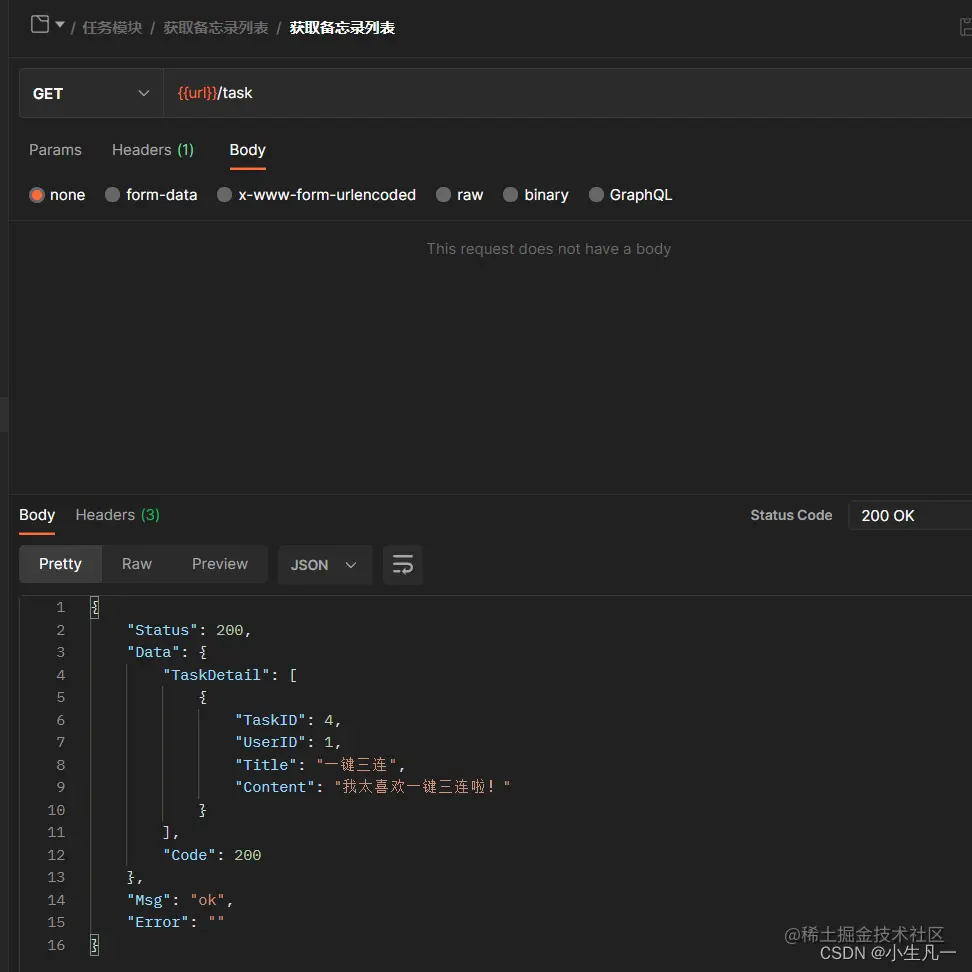Toggle the word wrap icon
Viewport: 972px width, 972px height.
point(403,565)
